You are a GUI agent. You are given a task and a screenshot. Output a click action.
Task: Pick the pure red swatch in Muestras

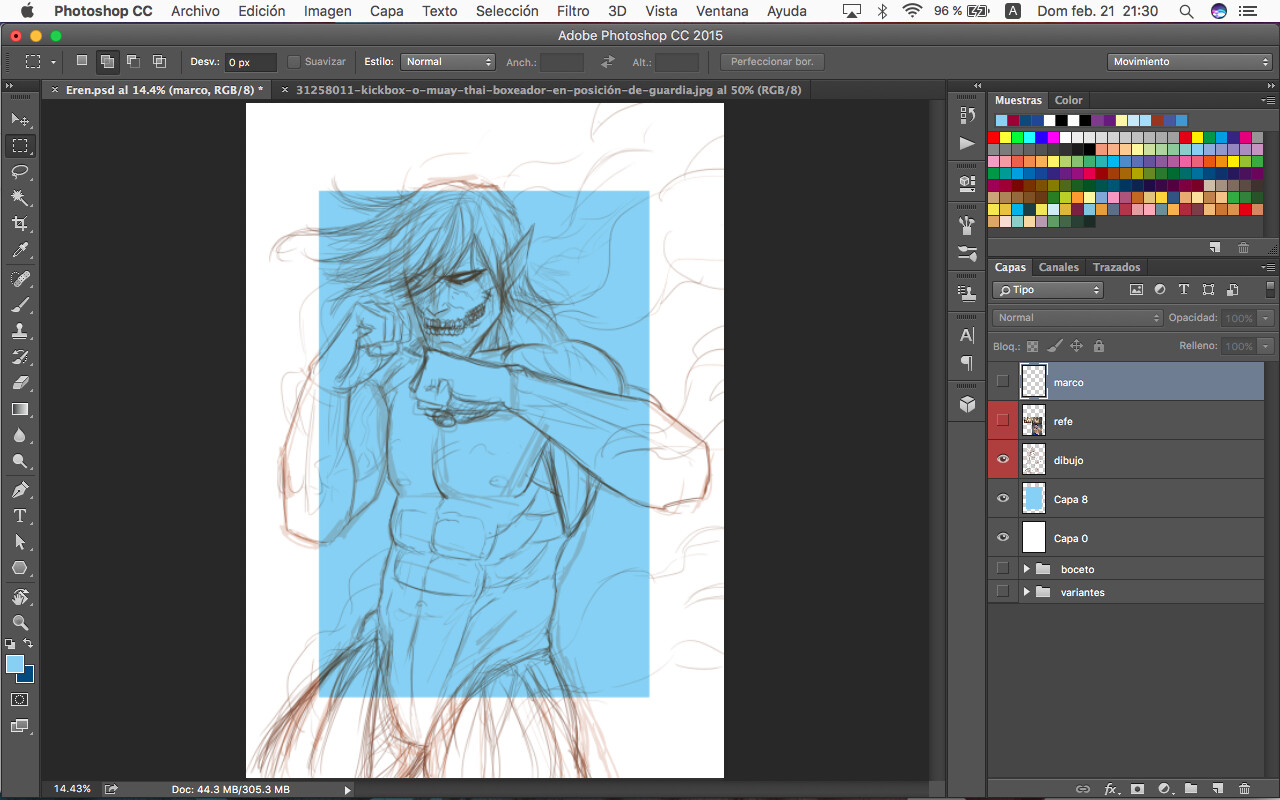pyautogui.click(x=994, y=137)
